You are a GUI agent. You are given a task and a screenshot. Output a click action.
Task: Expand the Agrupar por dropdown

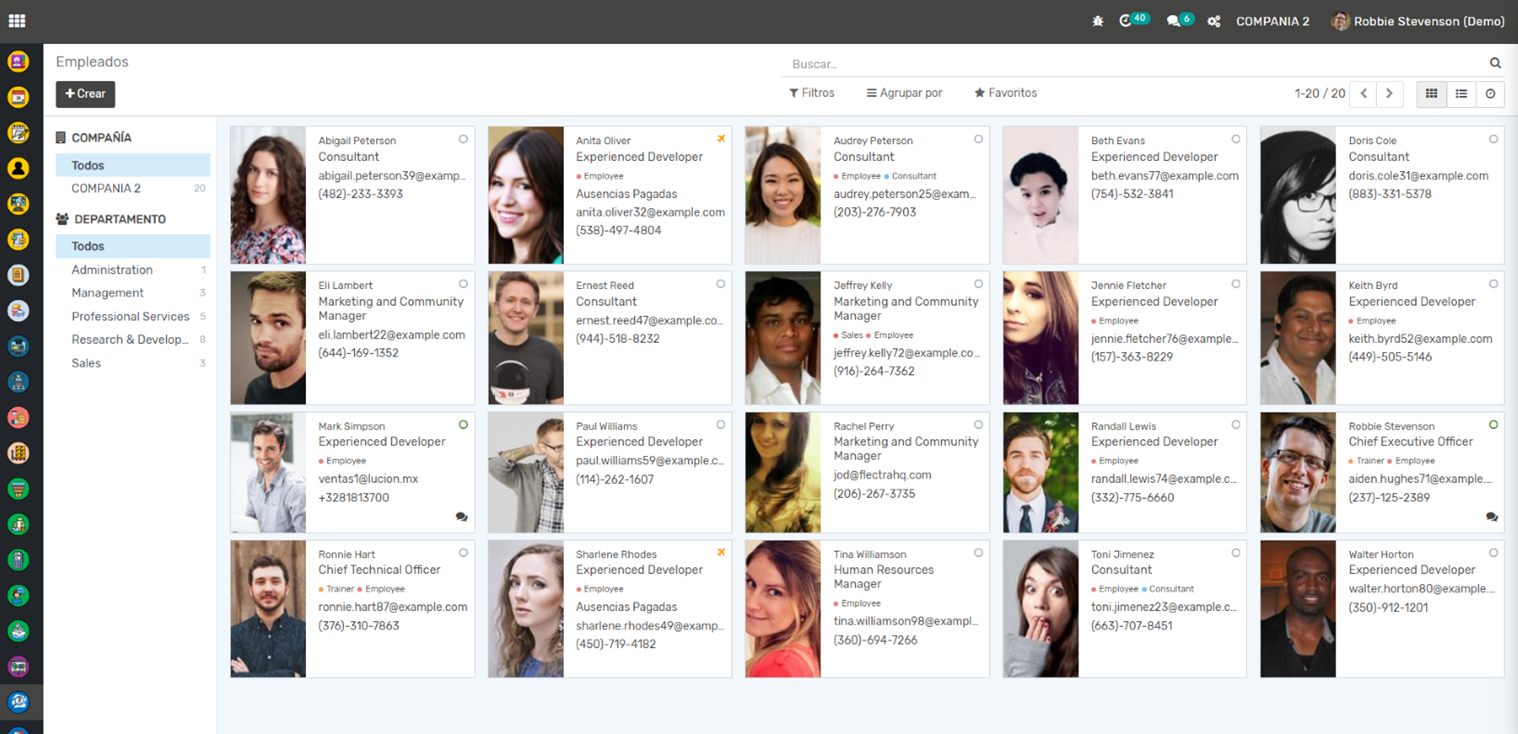pos(904,93)
